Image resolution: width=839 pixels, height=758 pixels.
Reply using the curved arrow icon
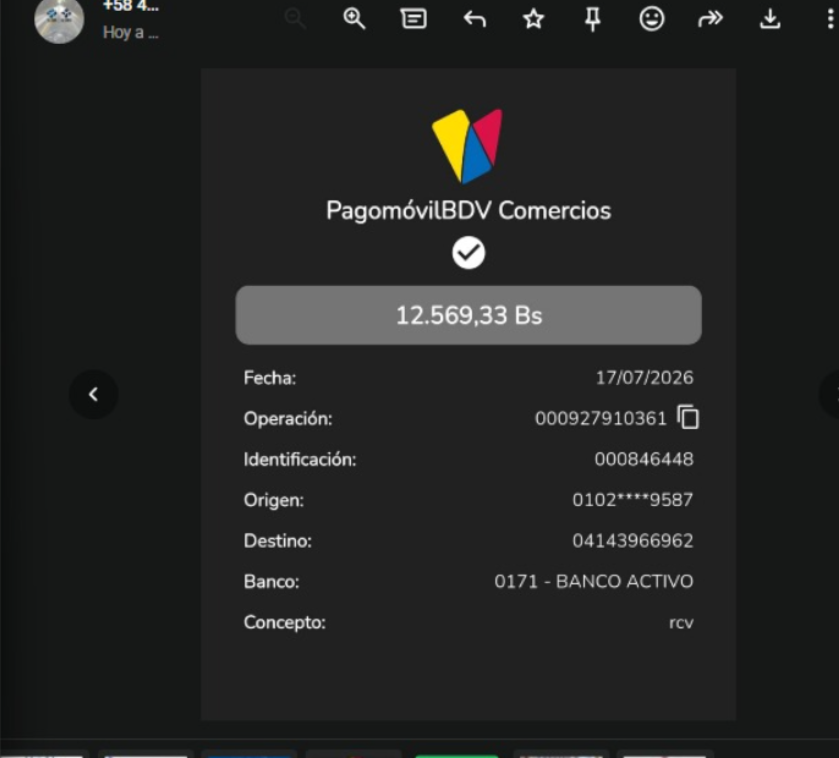click(474, 19)
